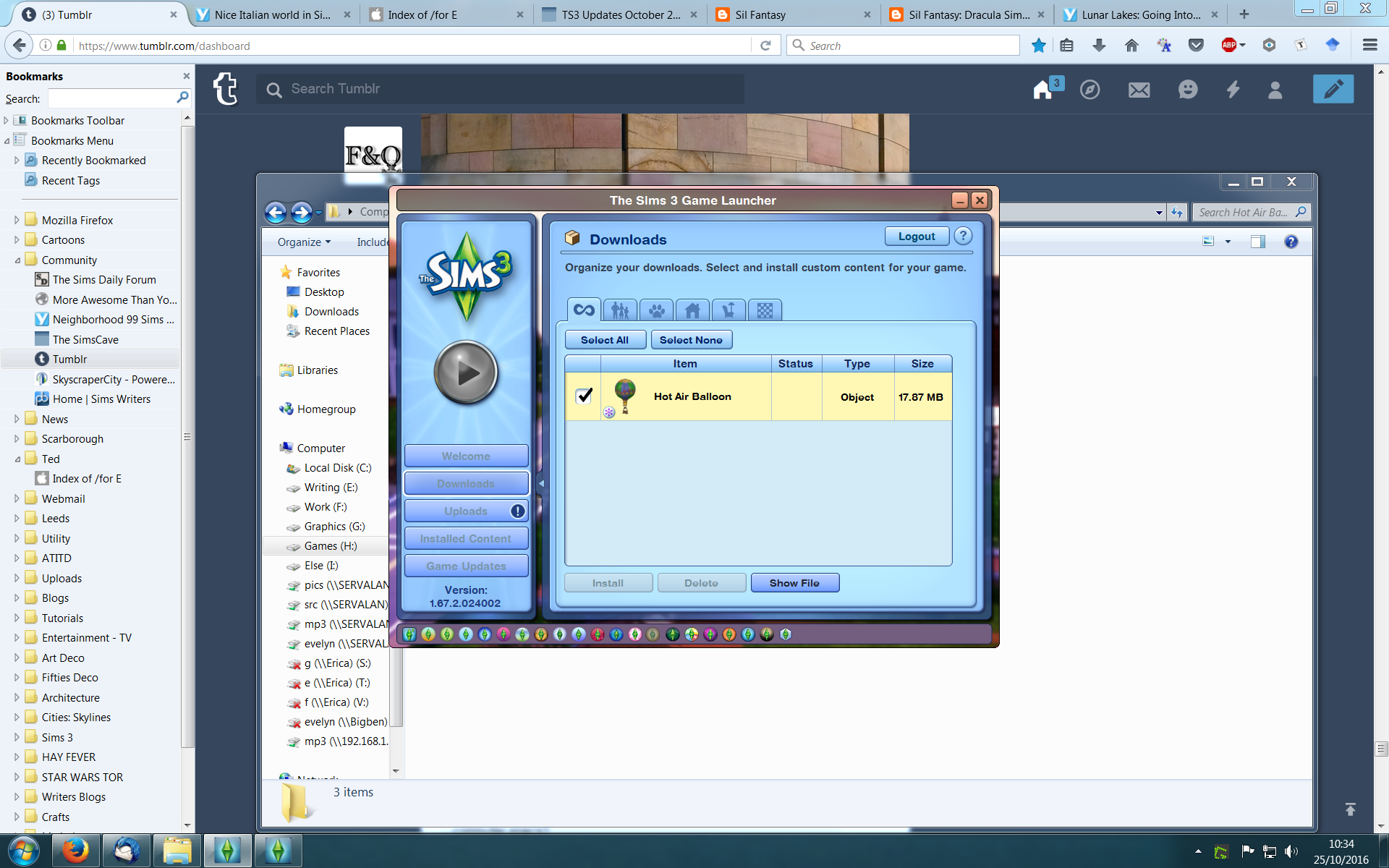This screenshot has width=1389, height=868.
Task: Click the Sims 3 Play button
Action: pyautogui.click(x=466, y=373)
